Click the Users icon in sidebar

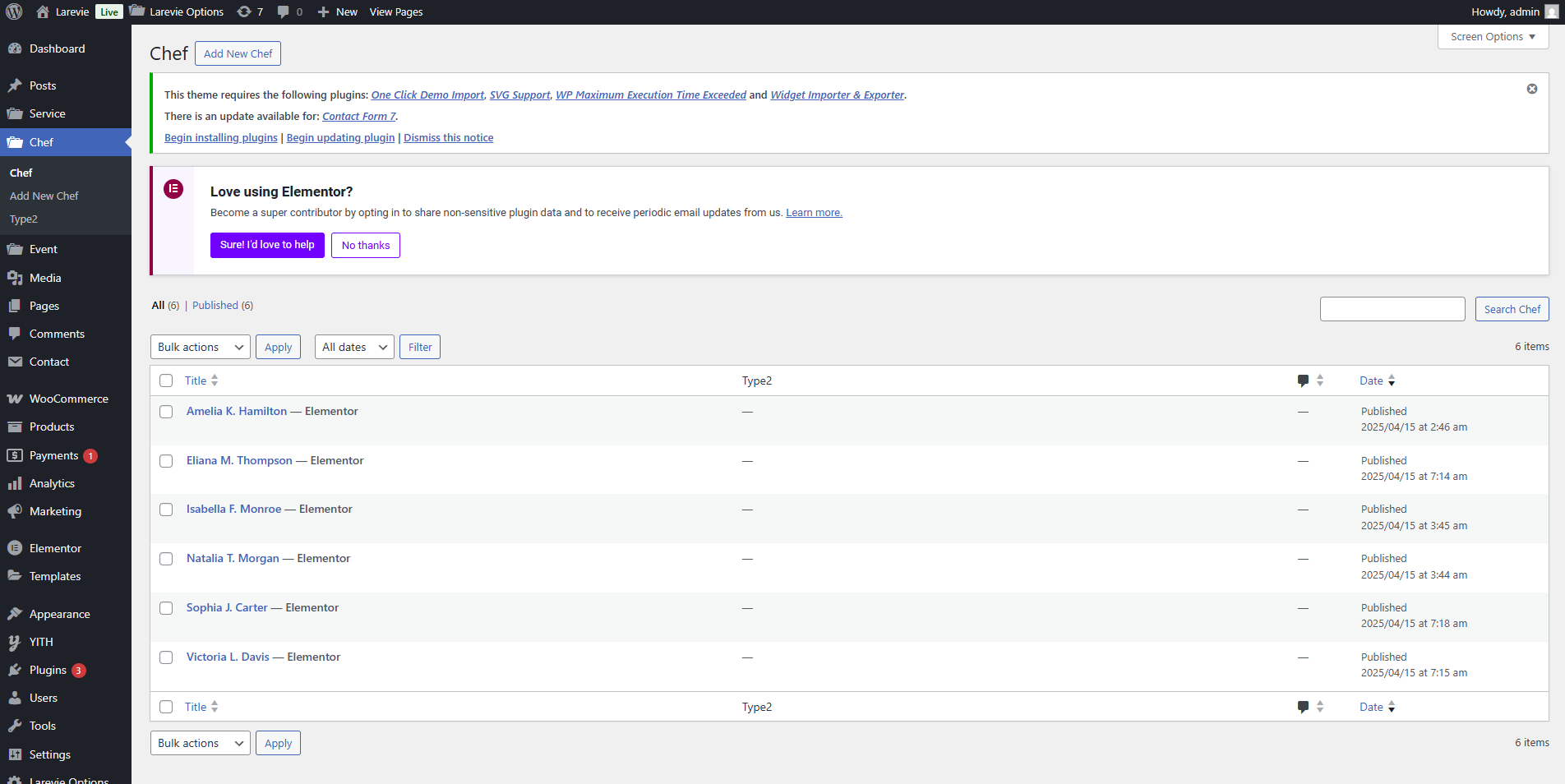point(15,698)
